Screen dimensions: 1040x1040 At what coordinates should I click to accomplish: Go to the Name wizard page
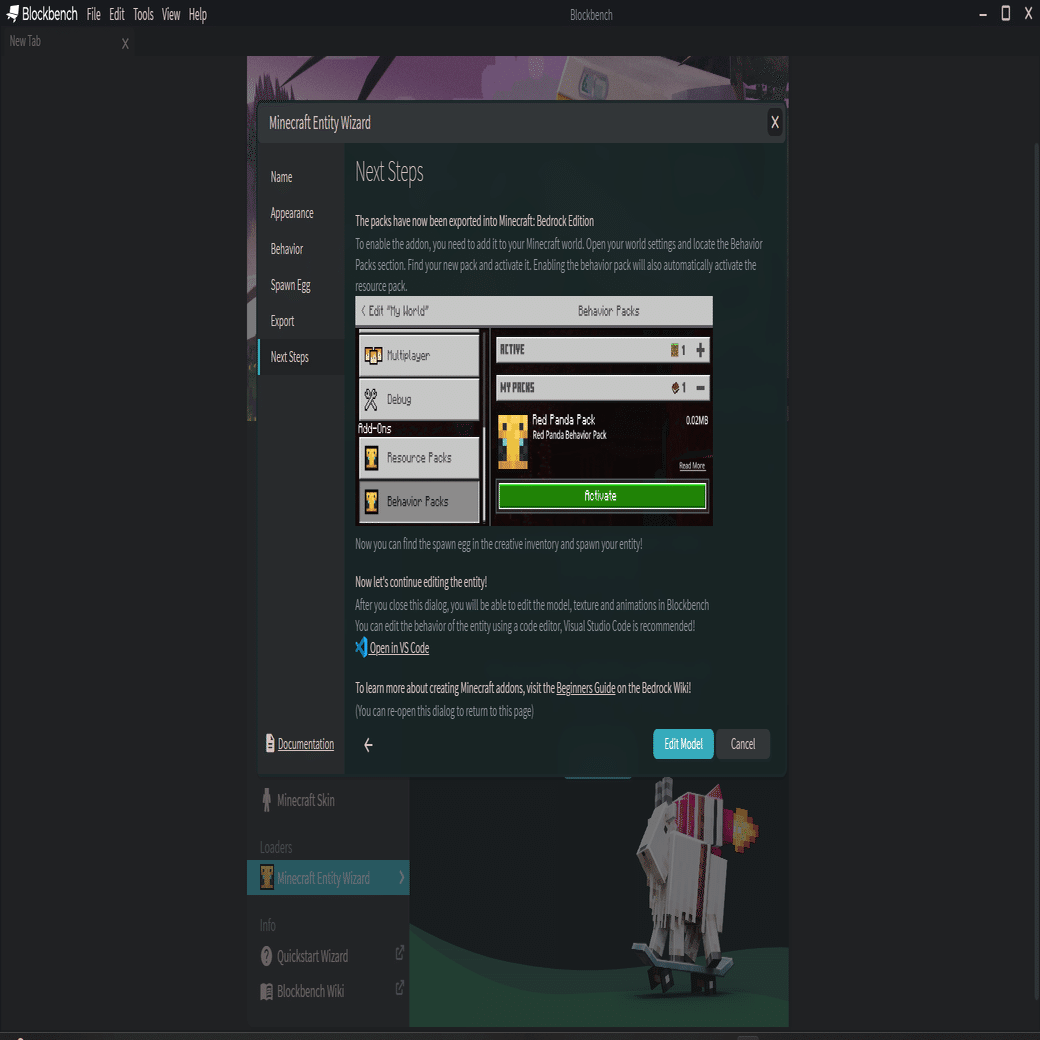click(301, 177)
